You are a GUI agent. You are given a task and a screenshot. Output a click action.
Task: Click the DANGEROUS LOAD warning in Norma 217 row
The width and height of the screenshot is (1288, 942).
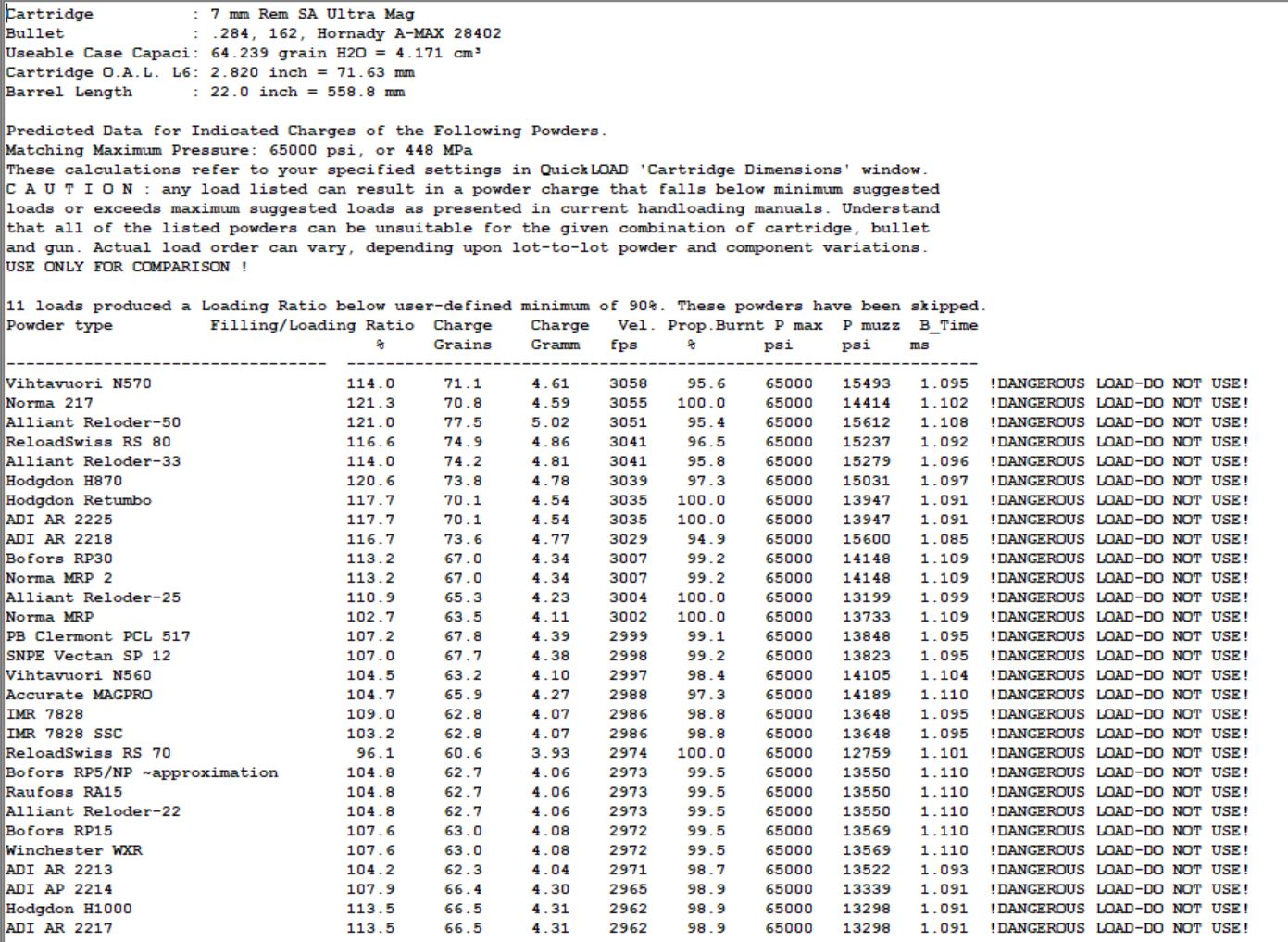[1119, 403]
